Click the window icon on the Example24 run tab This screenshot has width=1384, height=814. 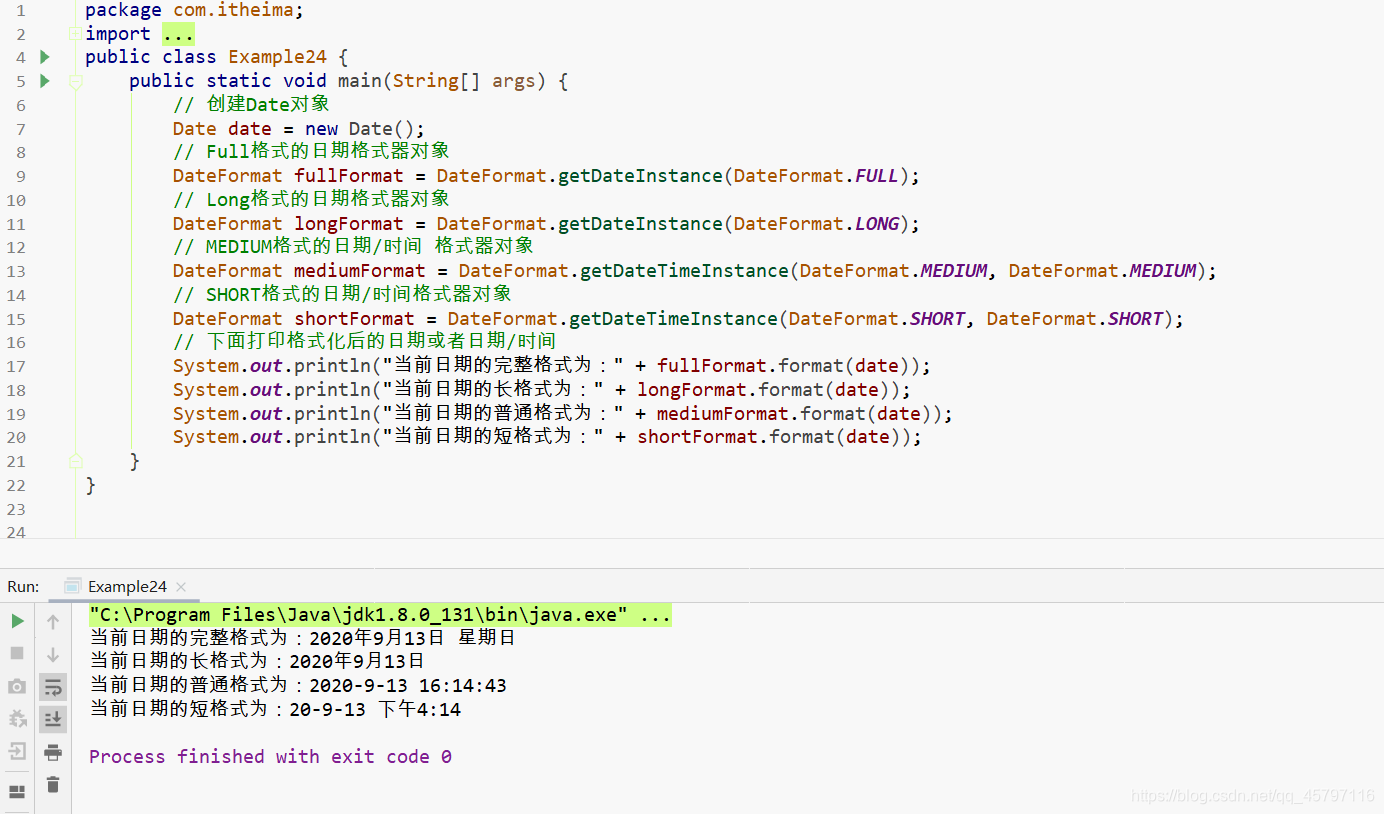coord(73,586)
